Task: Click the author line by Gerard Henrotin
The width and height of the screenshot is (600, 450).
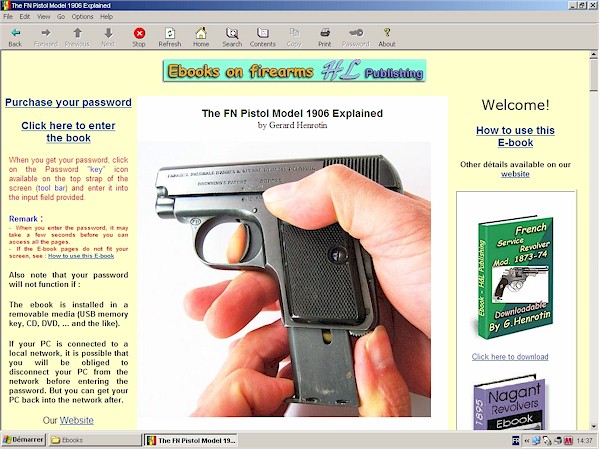Action: pyautogui.click(x=292, y=125)
